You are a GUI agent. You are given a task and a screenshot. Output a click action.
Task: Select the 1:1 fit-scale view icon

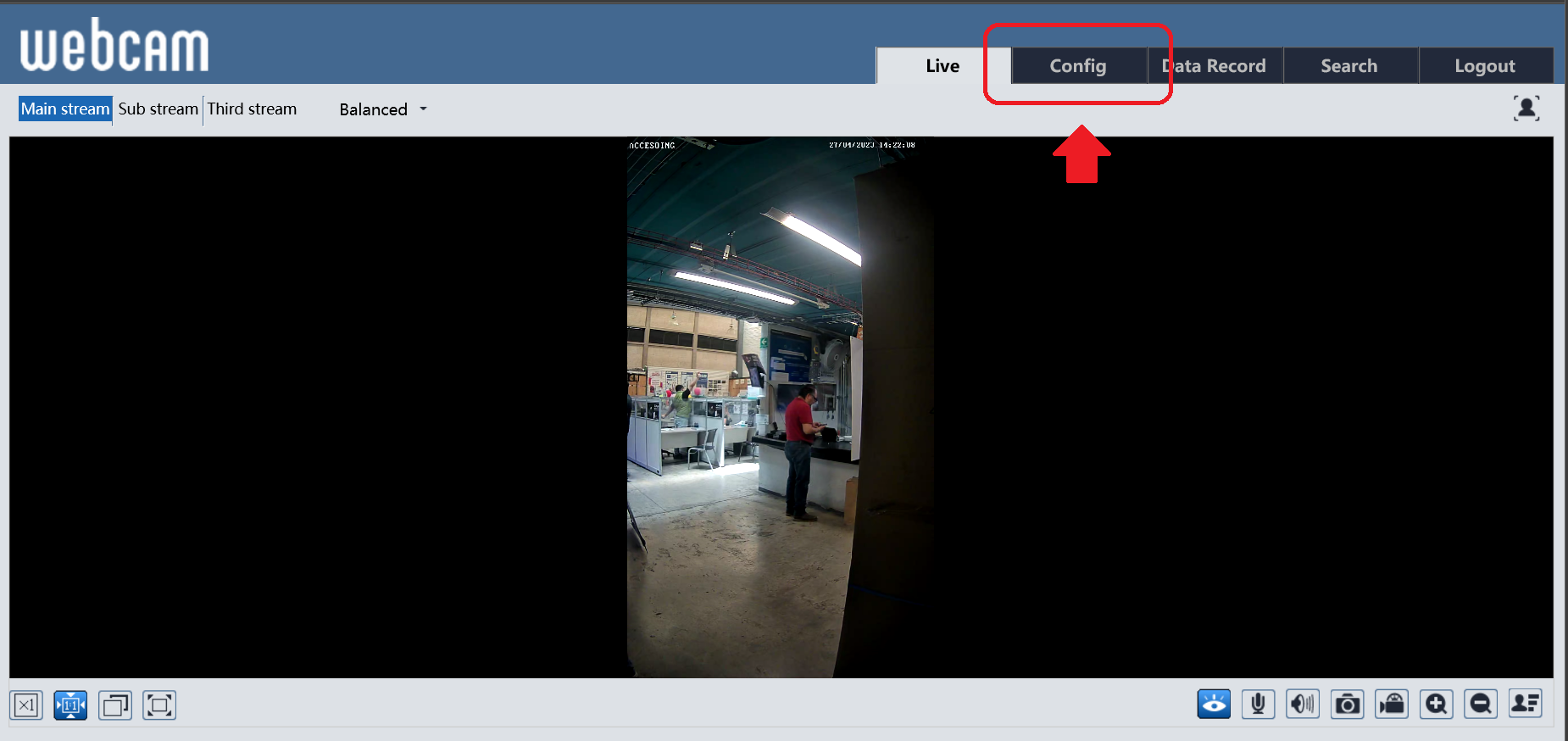point(70,705)
